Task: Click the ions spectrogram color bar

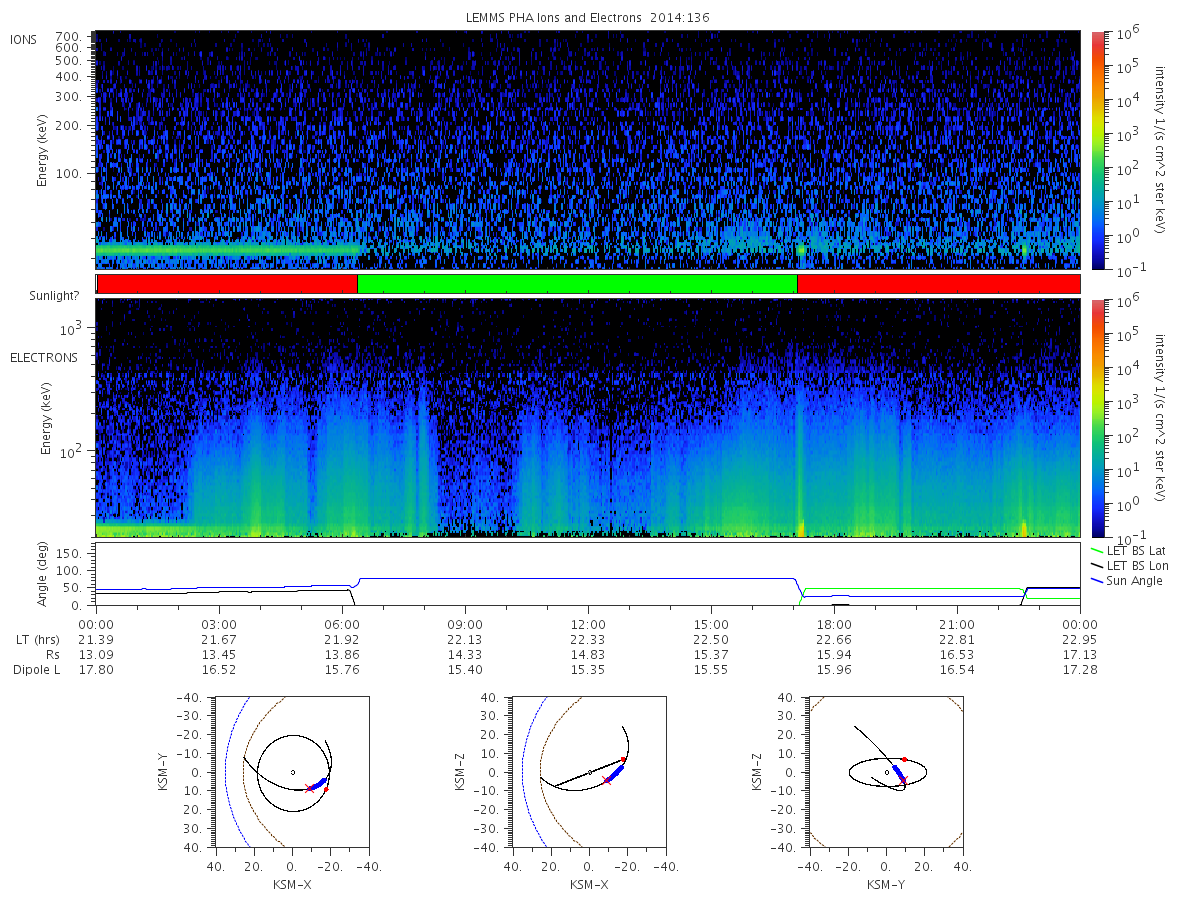Action: pyautogui.click(x=1097, y=150)
